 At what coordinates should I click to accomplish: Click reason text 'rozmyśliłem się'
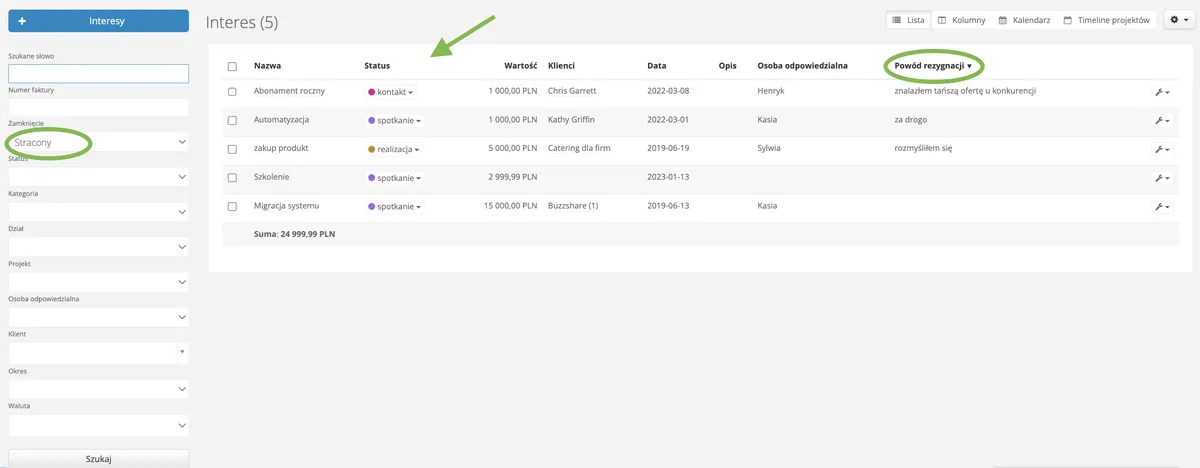(923, 149)
